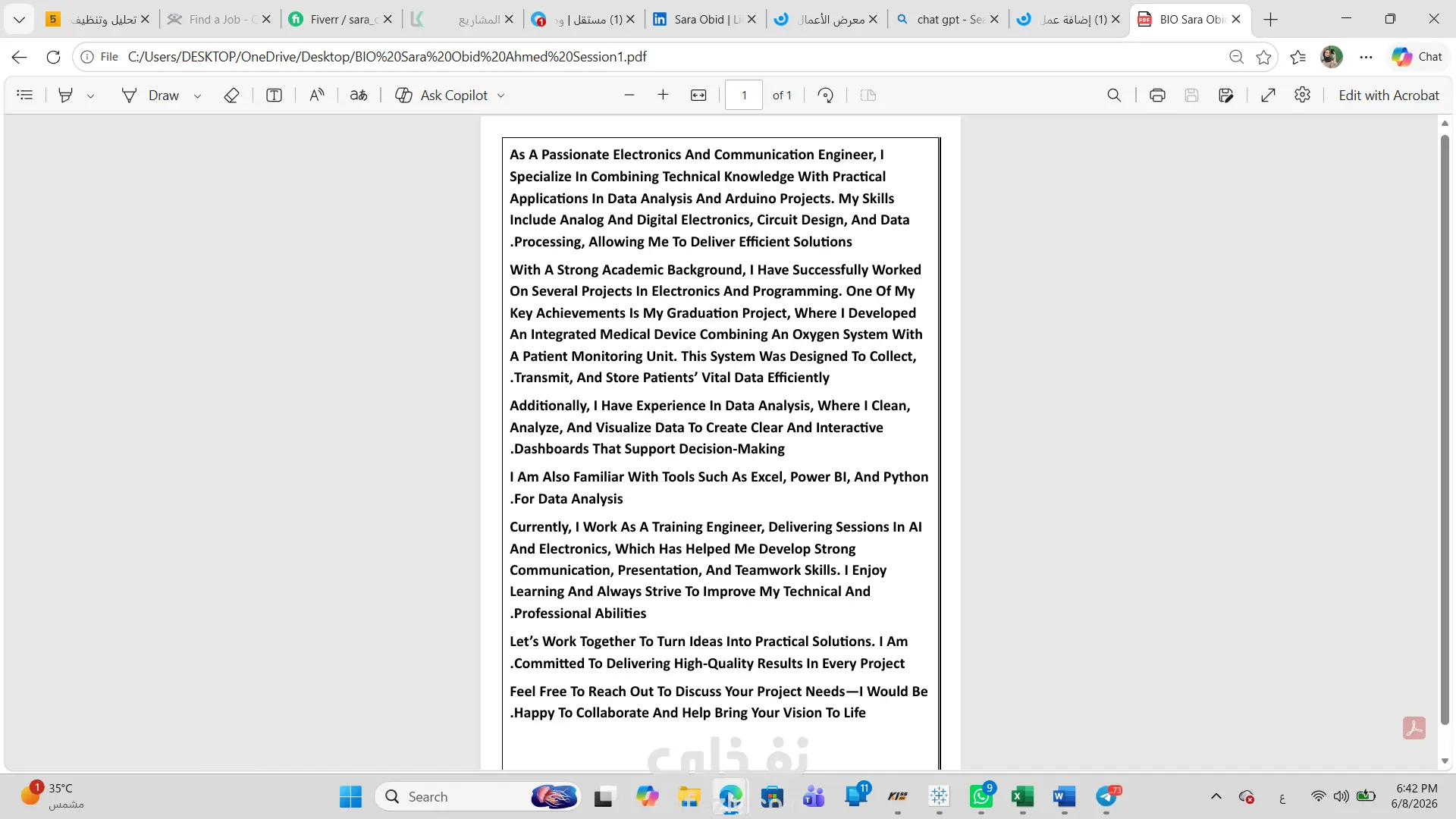Click the Read aloud icon
Image resolution: width=1456 pixels, height=819 pixels.
317,95
